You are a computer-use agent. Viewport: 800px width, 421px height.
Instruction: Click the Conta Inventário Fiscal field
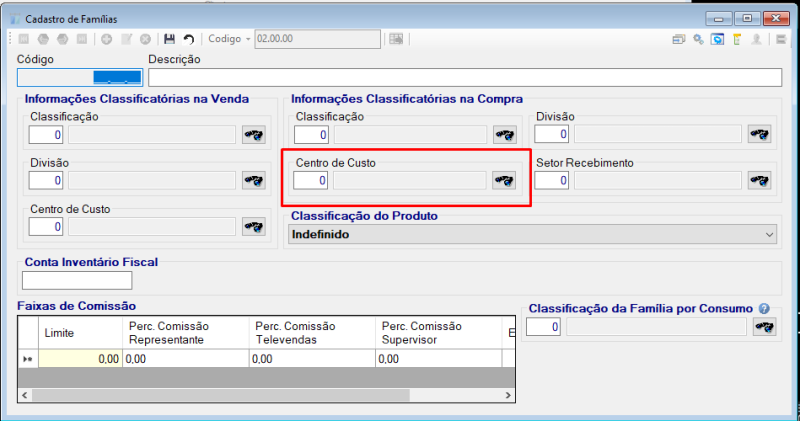pos(77,280)
